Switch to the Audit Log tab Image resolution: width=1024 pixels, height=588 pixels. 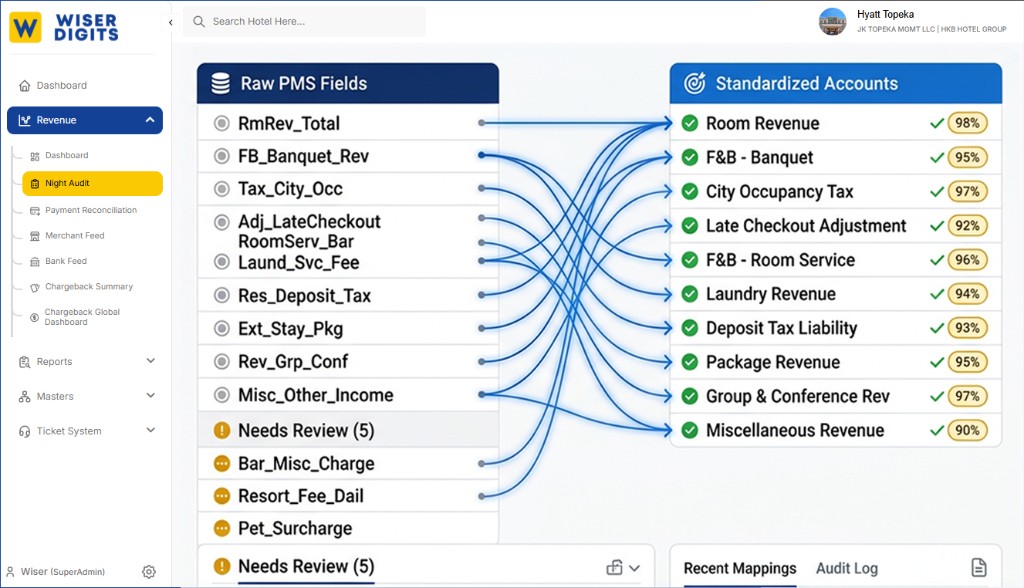coord(847,567)
